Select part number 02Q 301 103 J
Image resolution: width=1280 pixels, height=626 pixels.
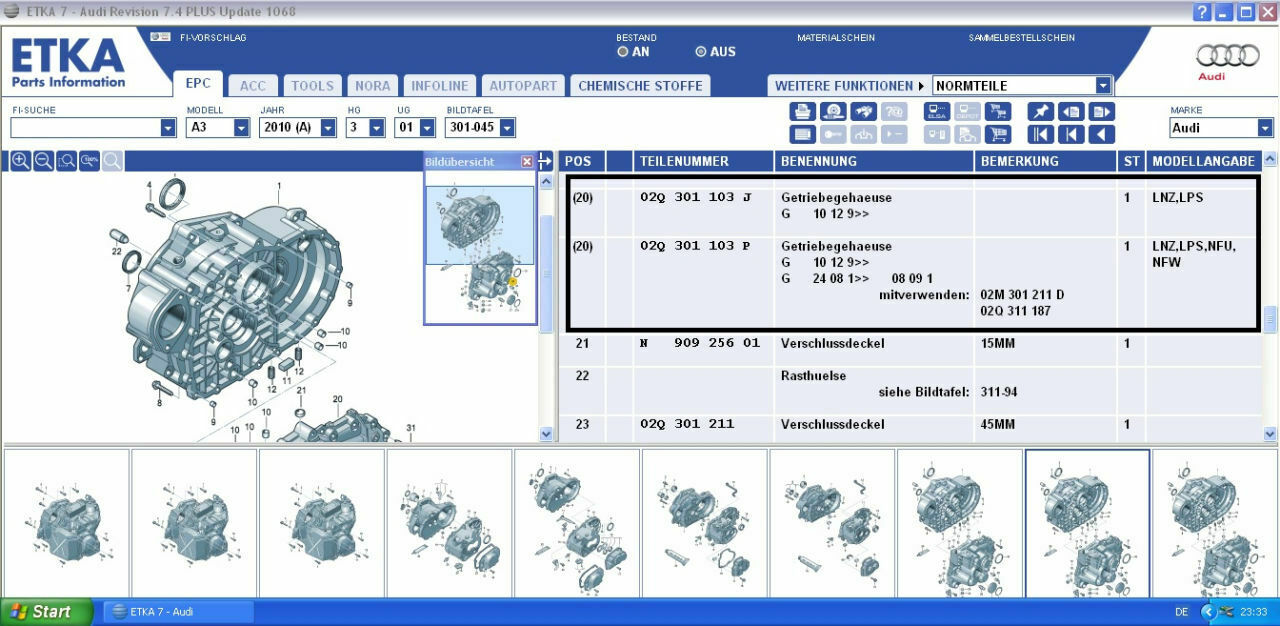(x=695, y=198)
